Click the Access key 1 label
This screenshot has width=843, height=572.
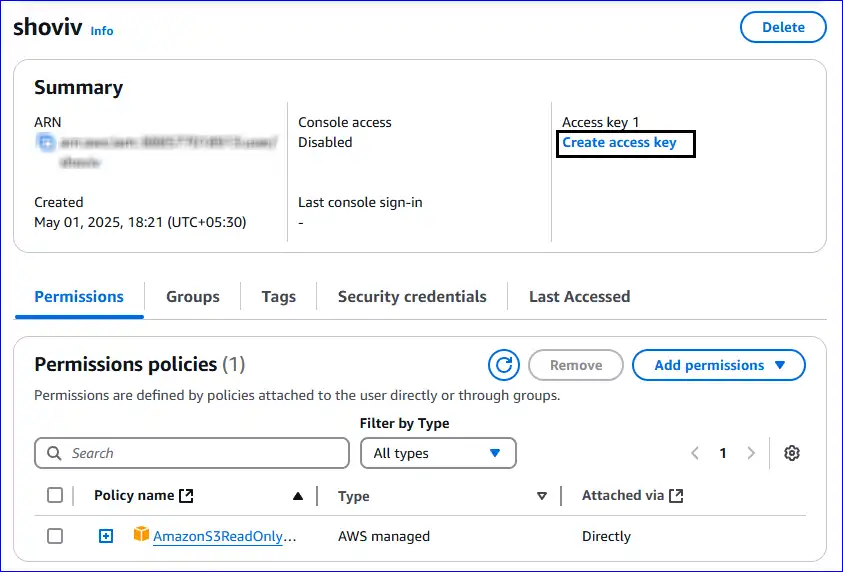(x=601, y=123)
